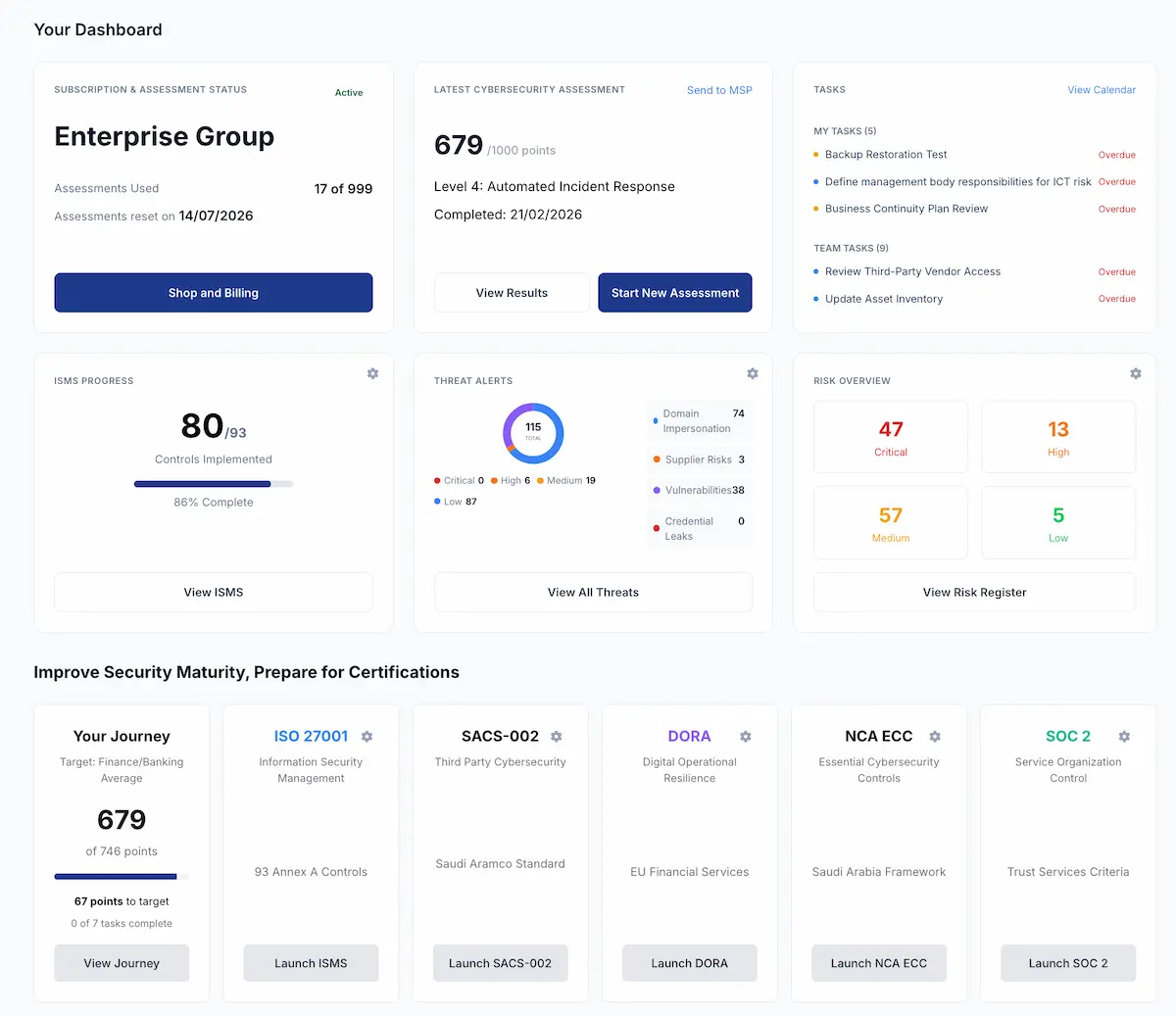The height and width of the screenshot is (1016, 1176).
Task: Click the Threat Alerts gear icon
Action: click(x=752, y=373)
